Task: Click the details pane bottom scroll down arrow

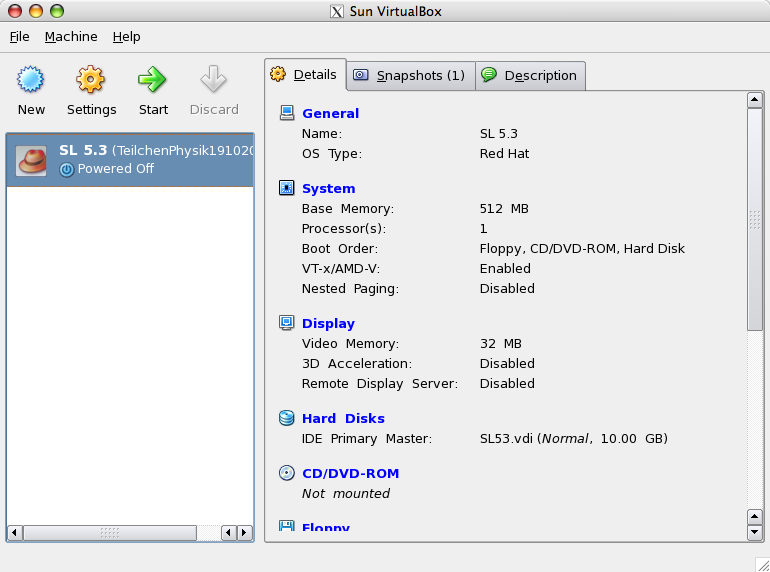Action: click(755, 532)
